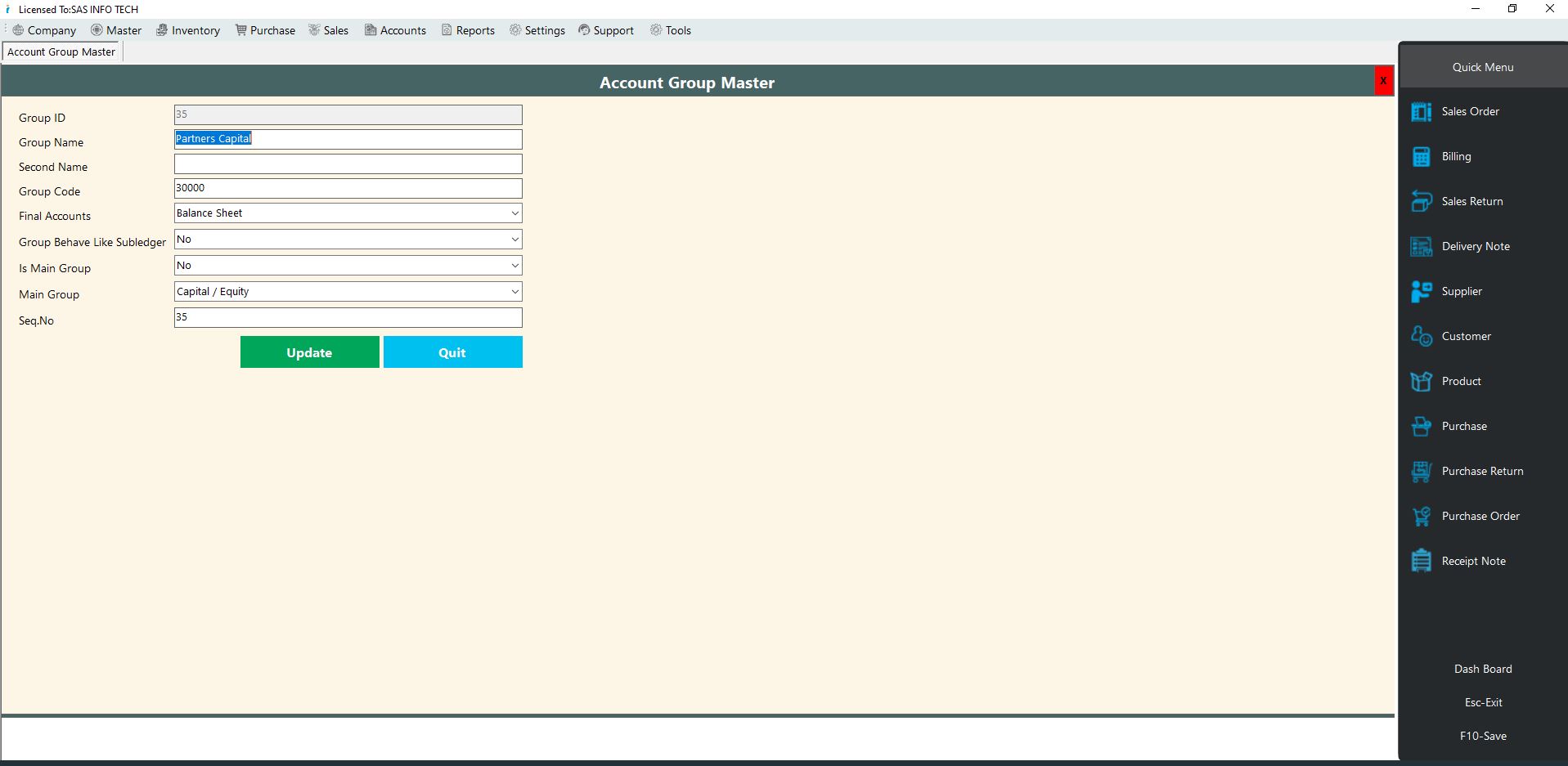Open the Tools menu

671,30
